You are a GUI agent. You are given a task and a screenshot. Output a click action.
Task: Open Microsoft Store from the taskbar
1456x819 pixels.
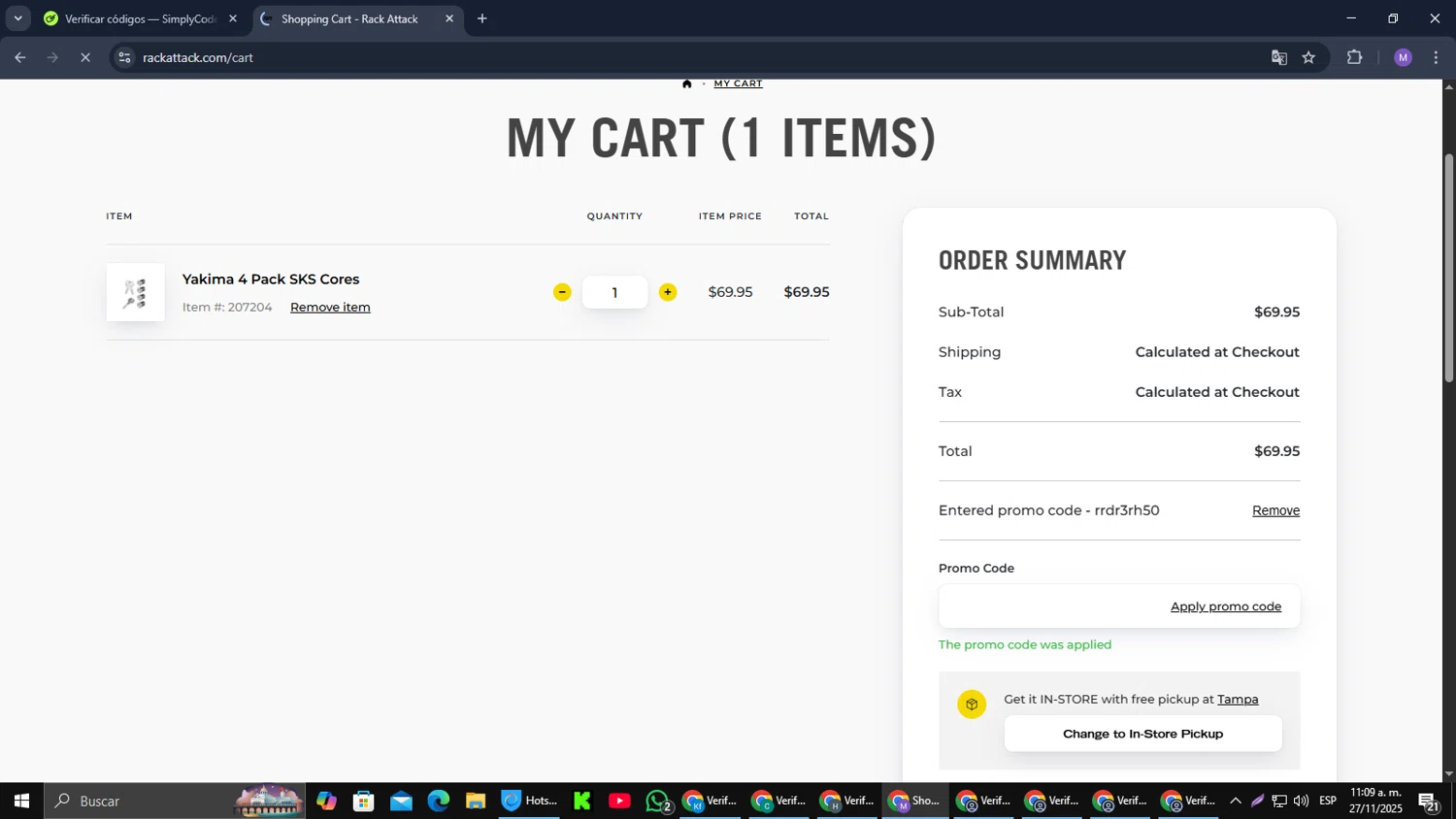(364, 801)
